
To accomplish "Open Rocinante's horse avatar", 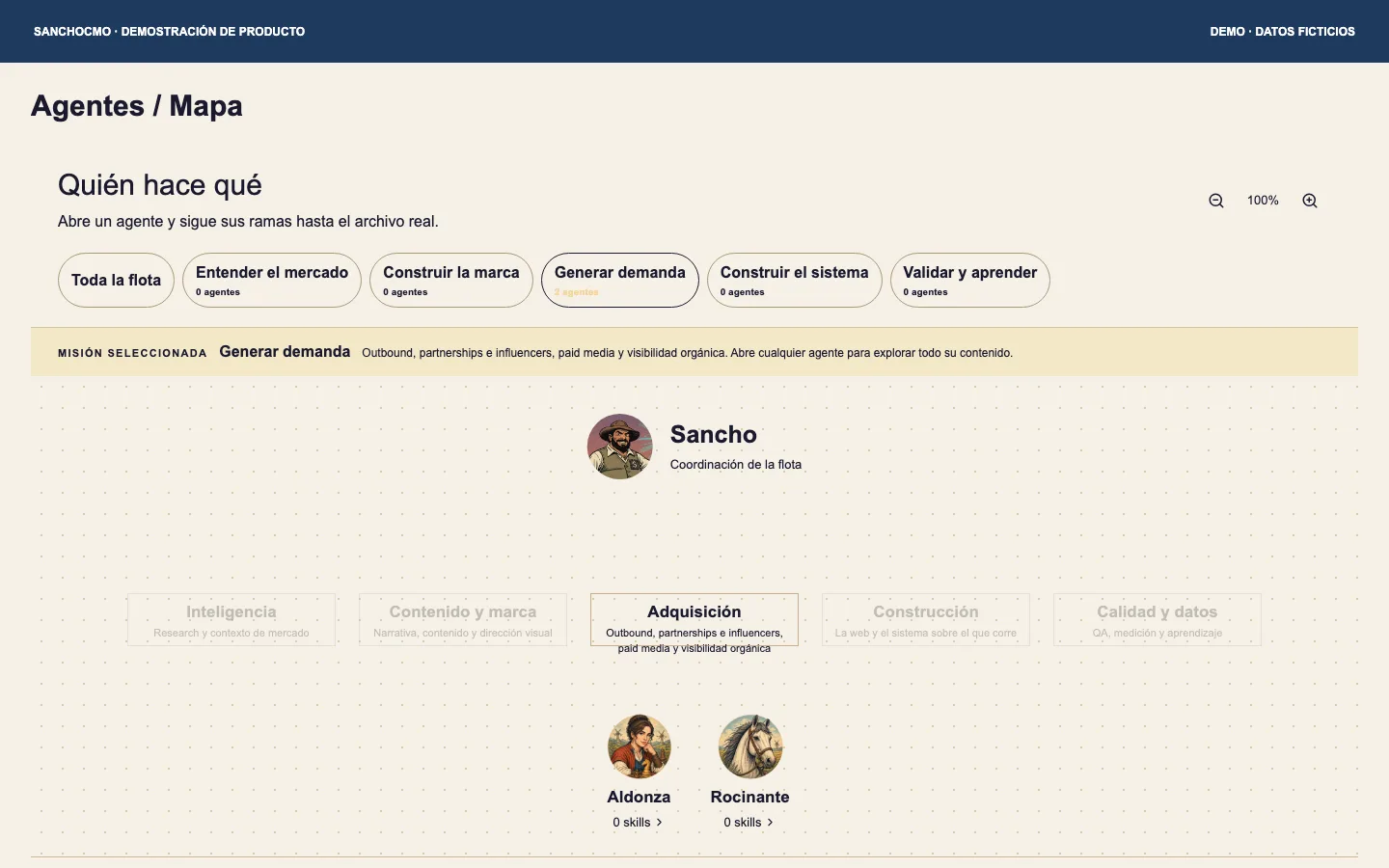I will click(x=750, y=746).
